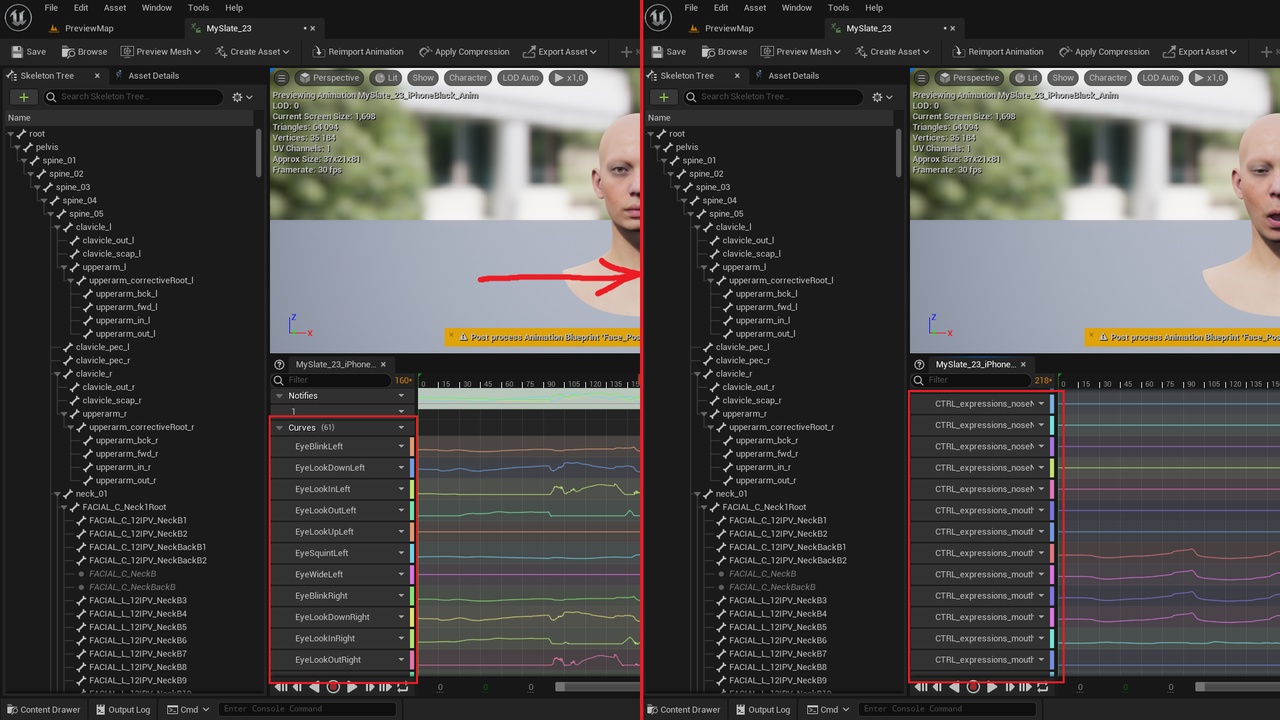The width and height of the screenshot is (1280, 720).
Task: Click Reimport Animation in the right window
Action: (998, 52)
